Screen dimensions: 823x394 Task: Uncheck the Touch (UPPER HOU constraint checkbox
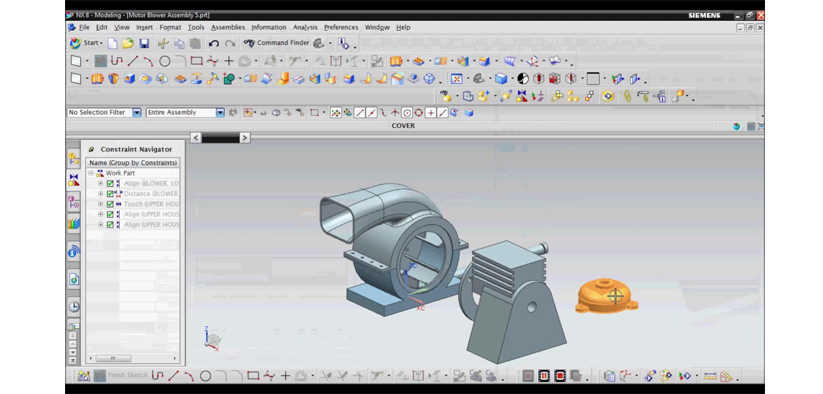pos(110,204)
